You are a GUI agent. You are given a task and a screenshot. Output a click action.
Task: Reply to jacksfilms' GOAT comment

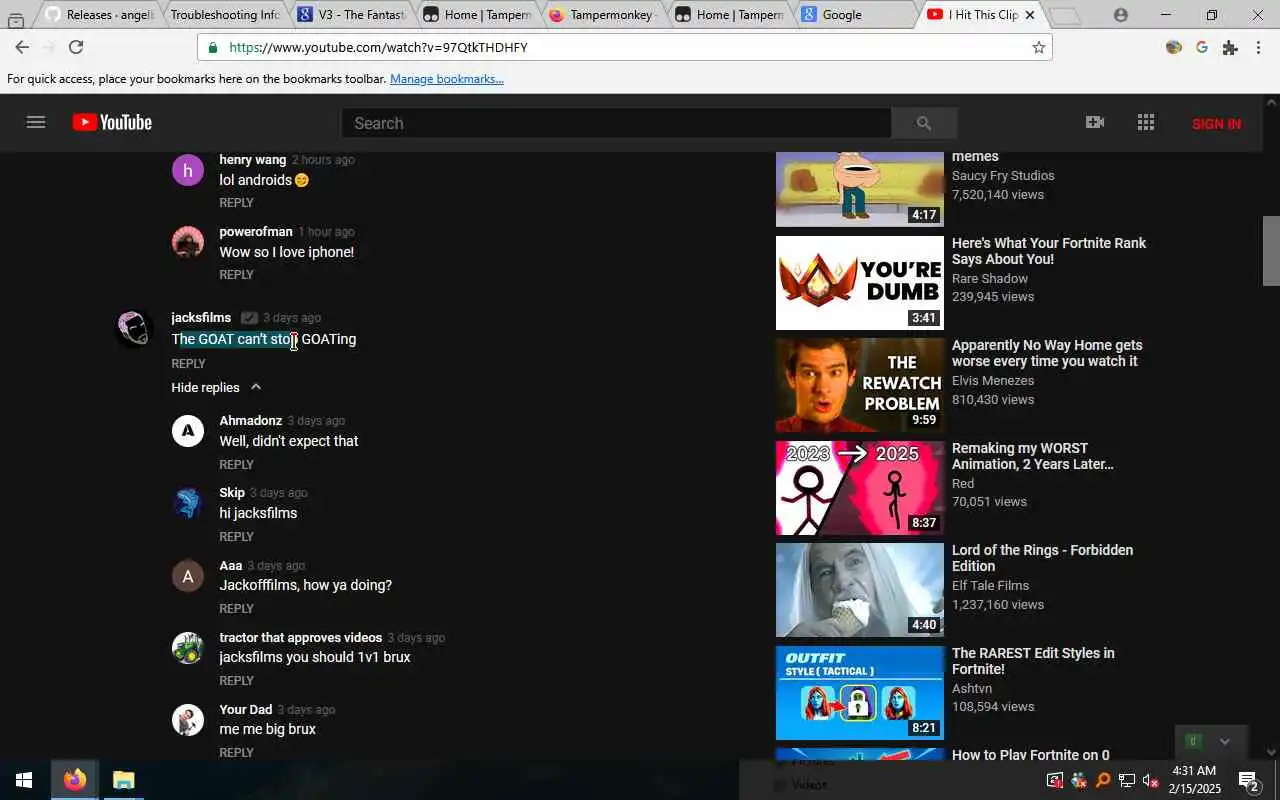(x=189, y=364)
